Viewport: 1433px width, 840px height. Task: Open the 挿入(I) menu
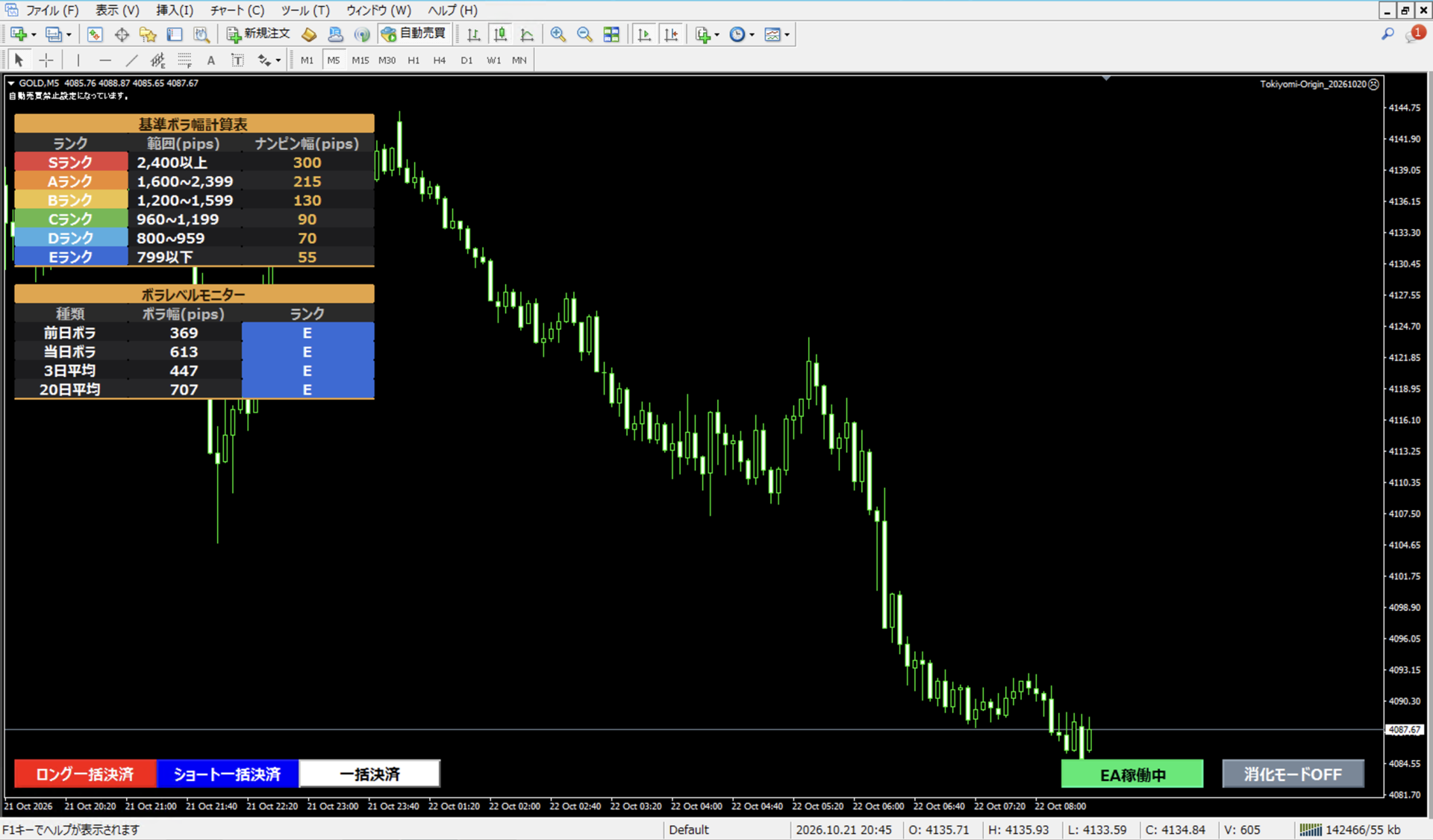click(x=175, y=10)
